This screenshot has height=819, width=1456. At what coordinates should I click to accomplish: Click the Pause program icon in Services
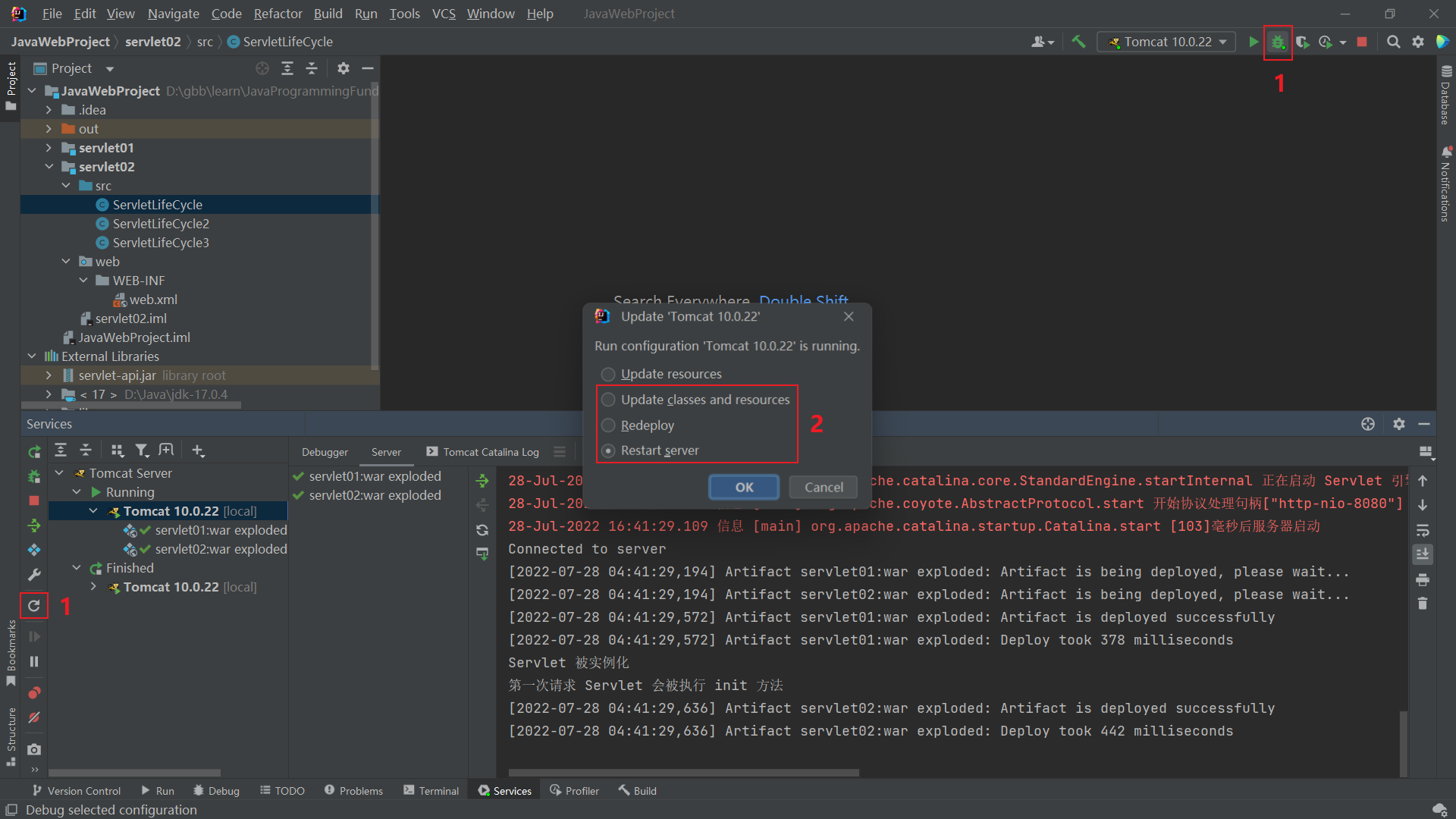coord(34,661)
